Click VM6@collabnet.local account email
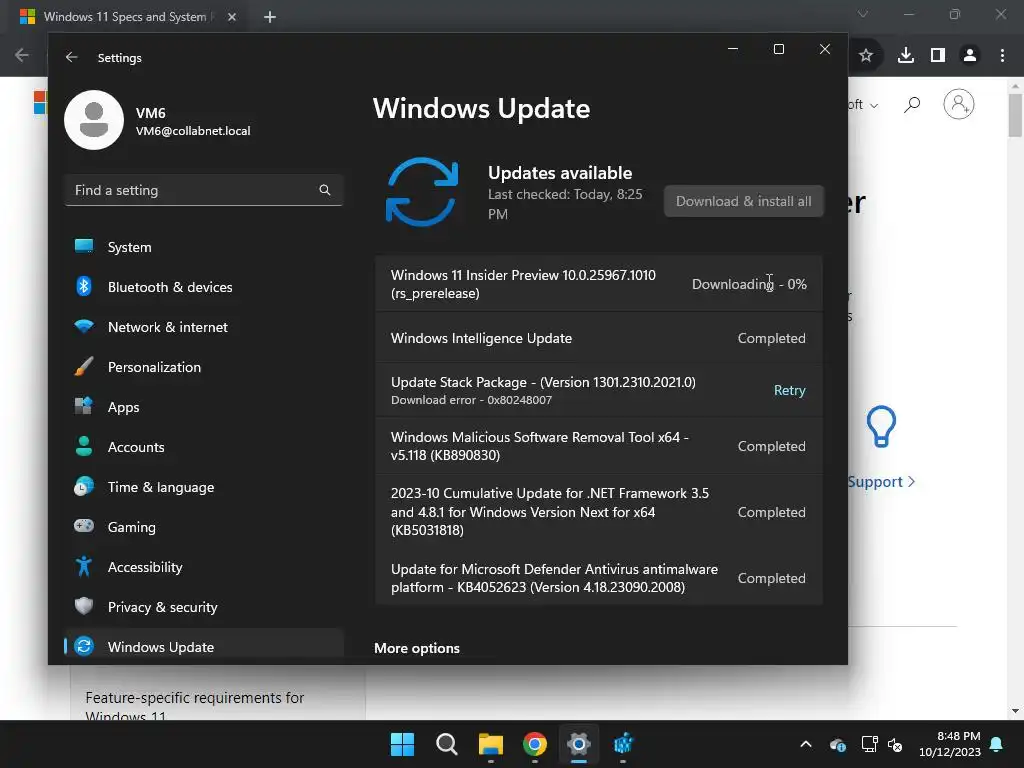This screenshot has height=768, width=1024. click(193, 131)
